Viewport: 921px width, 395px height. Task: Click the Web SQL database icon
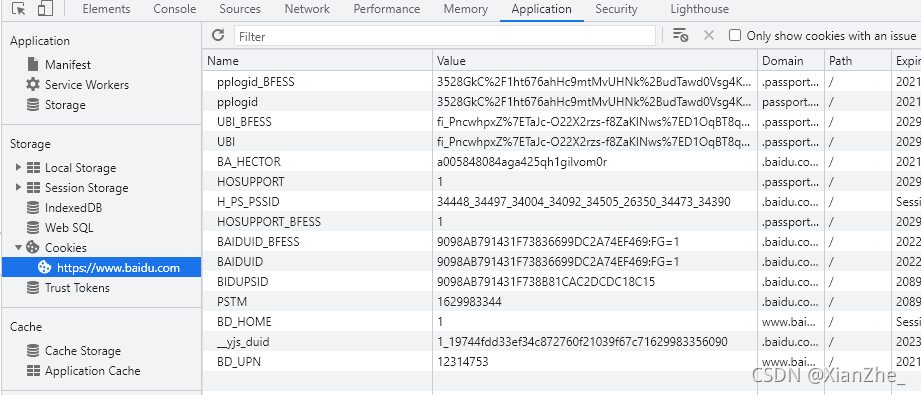pos(33,227)
